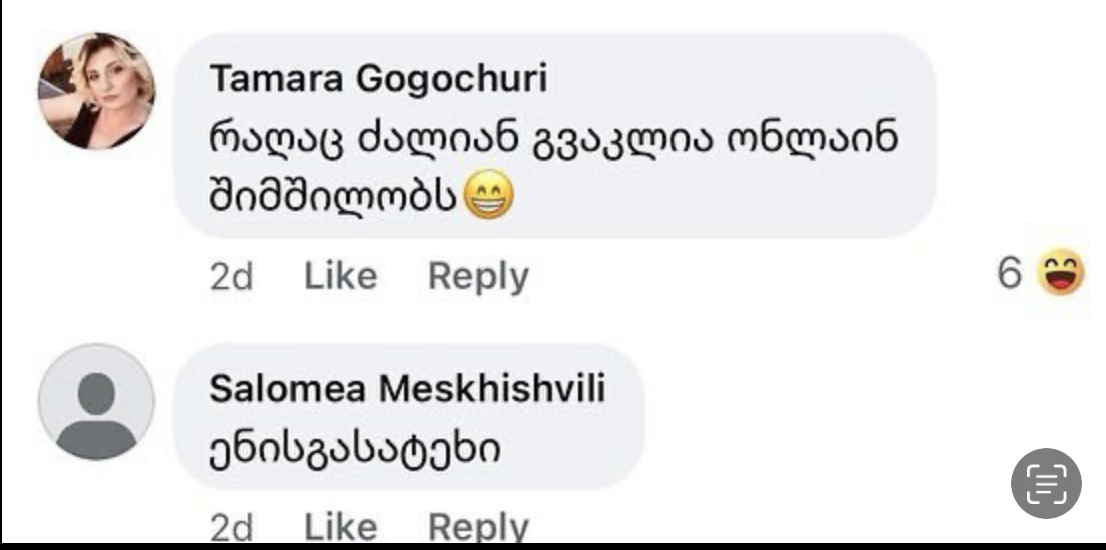Reply to Salomea Meskhishvili's comment
Viewport: 1106px width, 550px height.
[x=477, y=527]
